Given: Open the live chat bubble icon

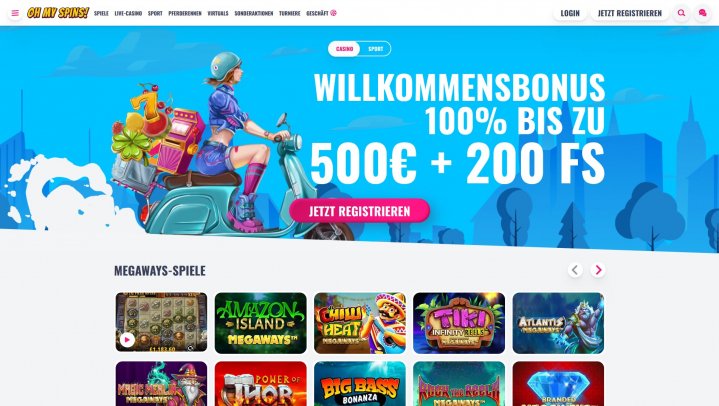Looking at the screenshot, I should [702, 13].
